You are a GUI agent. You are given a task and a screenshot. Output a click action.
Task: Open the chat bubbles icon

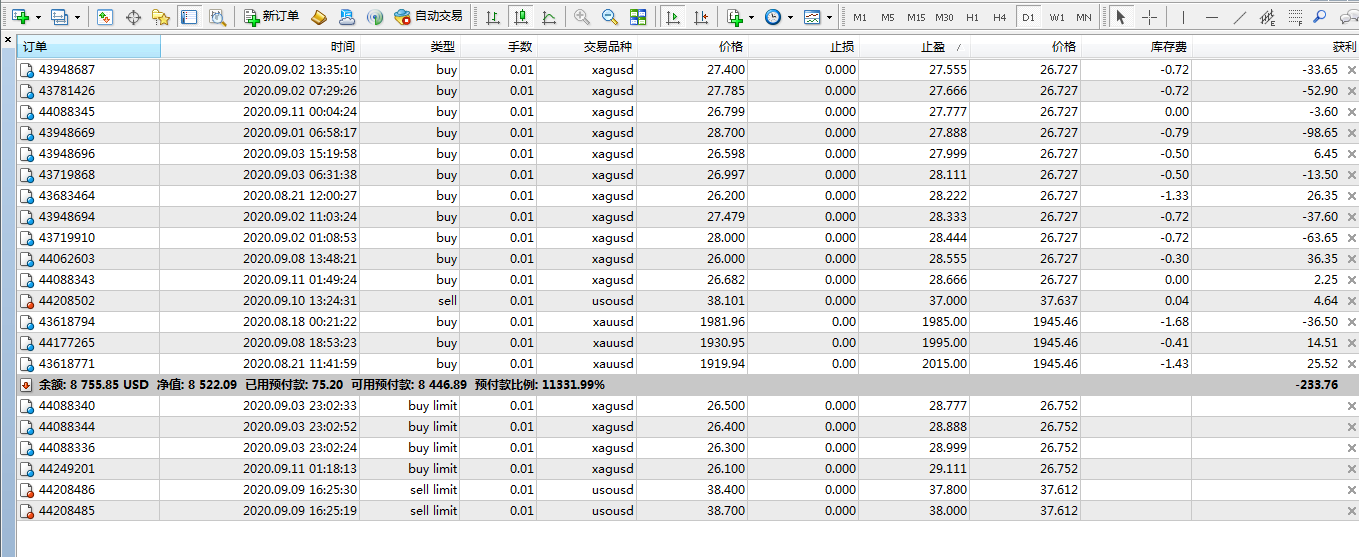click(x=1347, y=17)
